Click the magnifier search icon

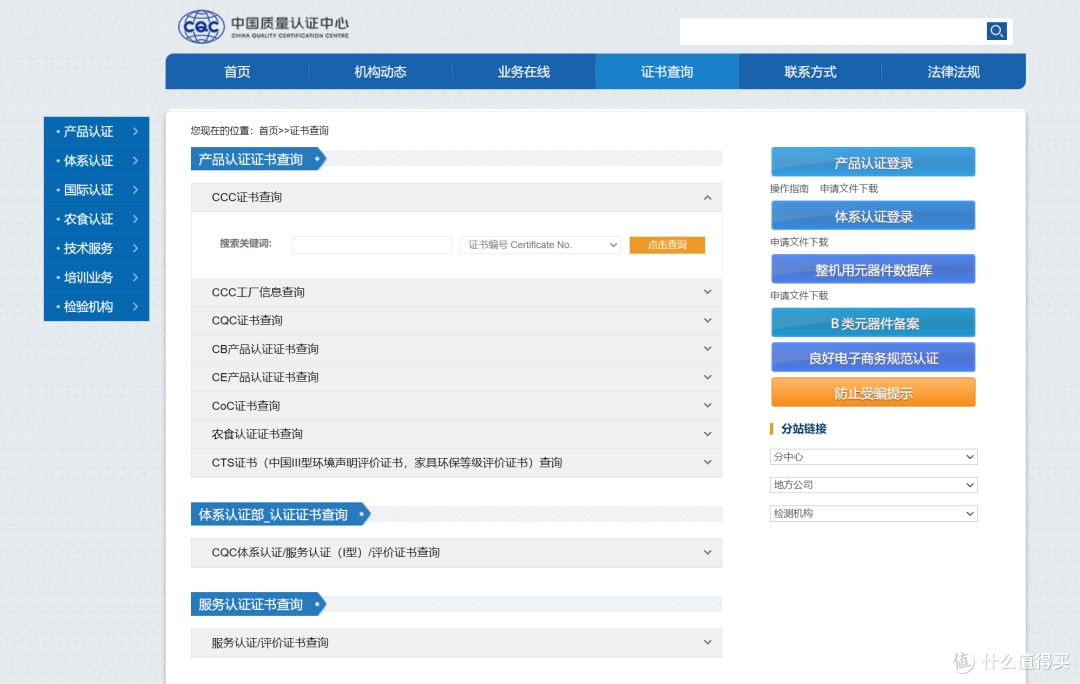[996, 31]
